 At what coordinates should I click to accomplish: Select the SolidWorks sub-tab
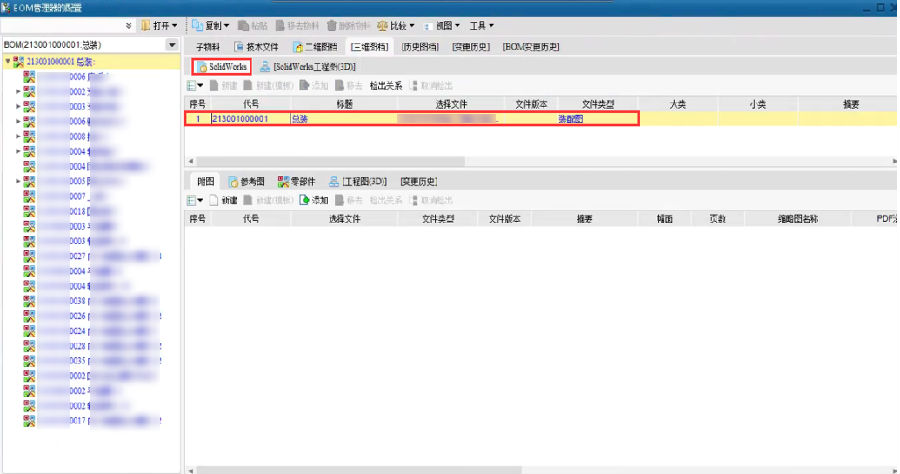[x=222, y=67]
